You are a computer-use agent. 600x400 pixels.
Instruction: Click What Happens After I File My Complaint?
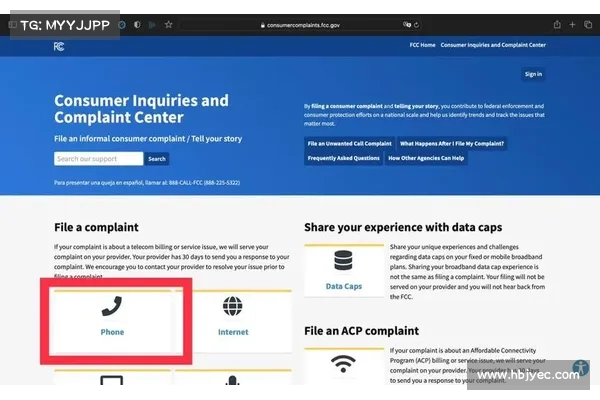[452, 144]
